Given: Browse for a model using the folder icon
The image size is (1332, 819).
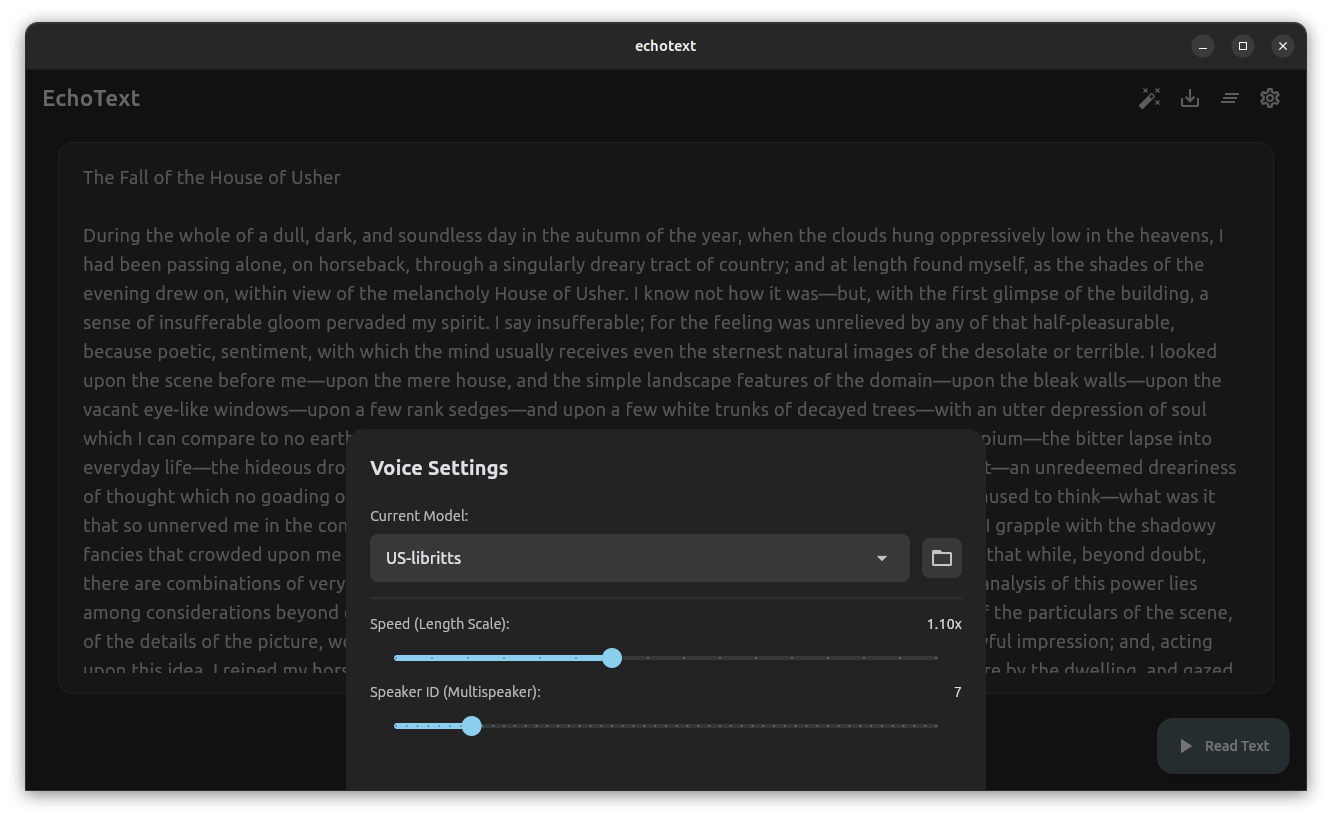Looking at the screenshot, I should (942, 558).
